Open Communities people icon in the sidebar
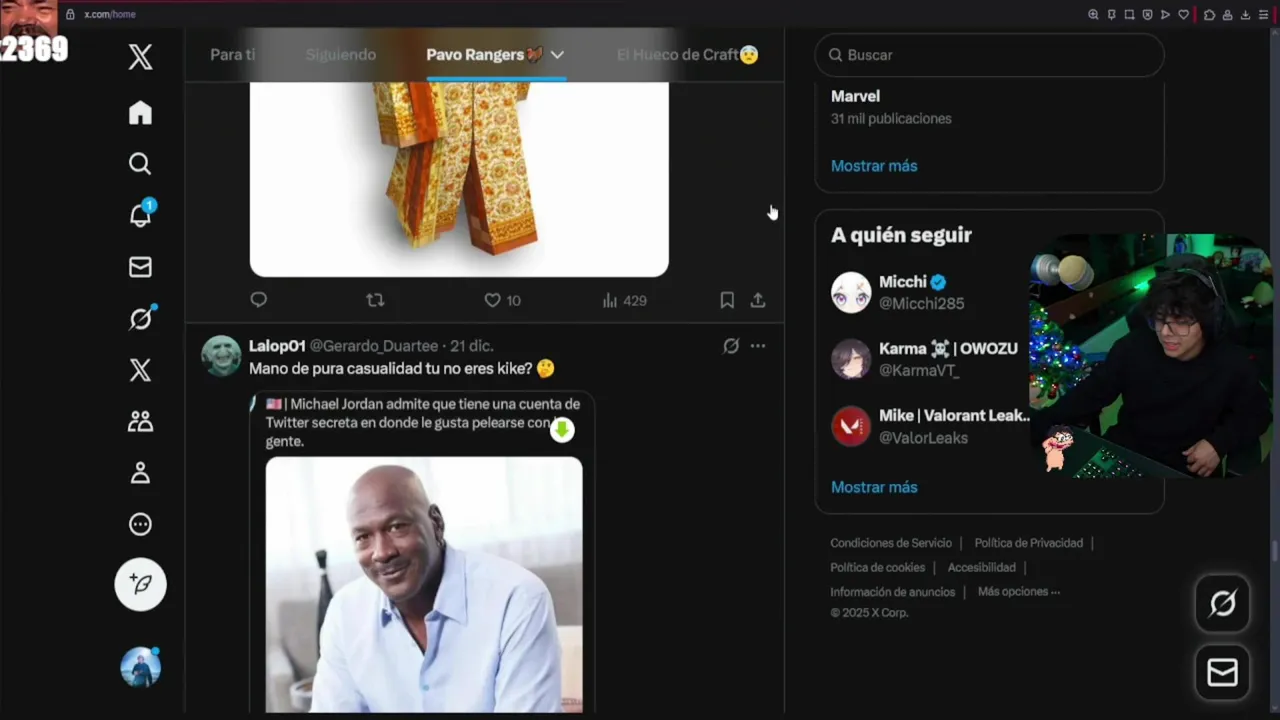 click(x=140, y=421)
